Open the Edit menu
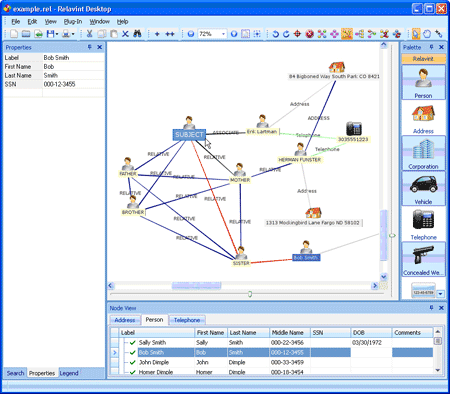 [32, 22]
